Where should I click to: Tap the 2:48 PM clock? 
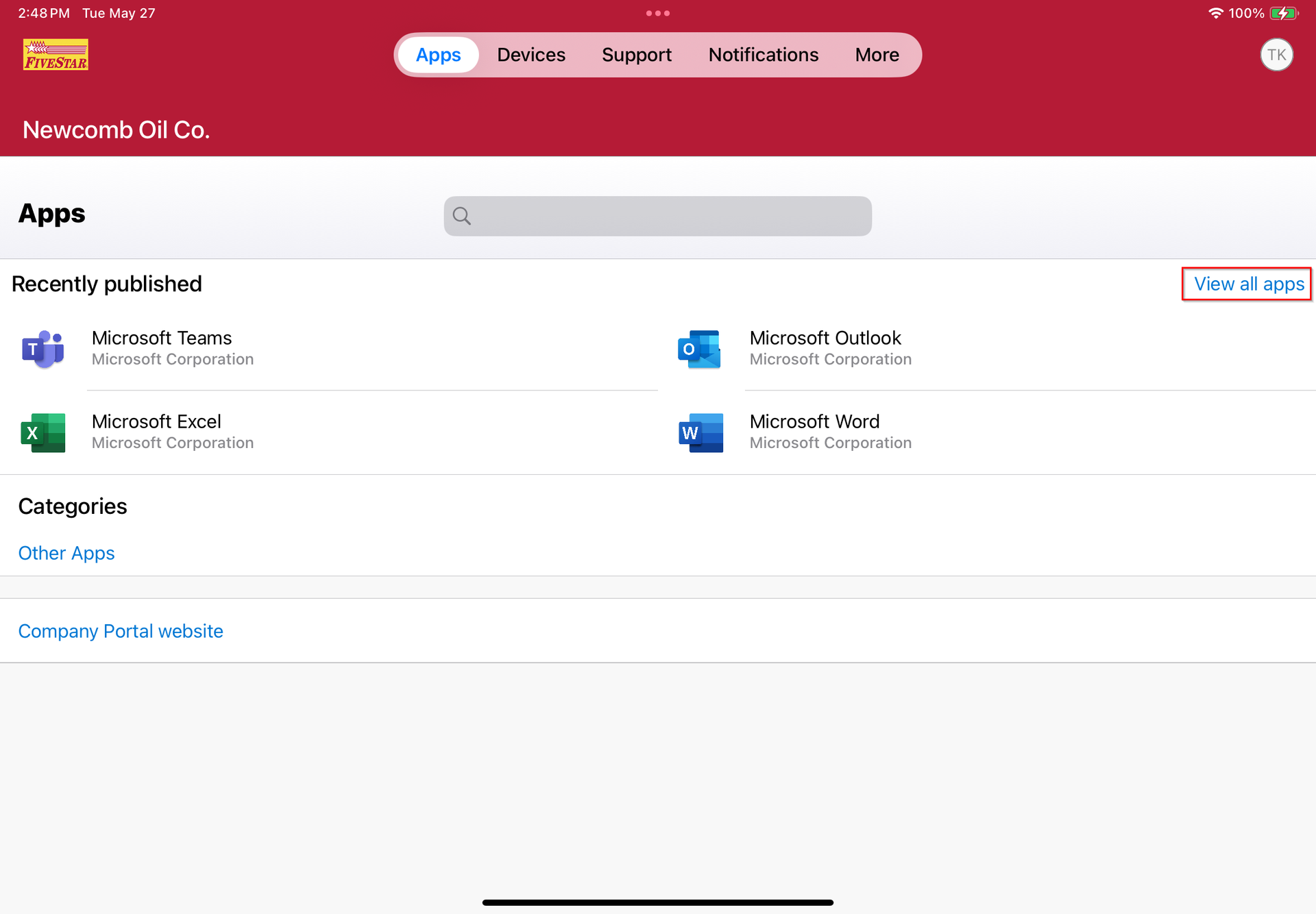tap(44, 13)
